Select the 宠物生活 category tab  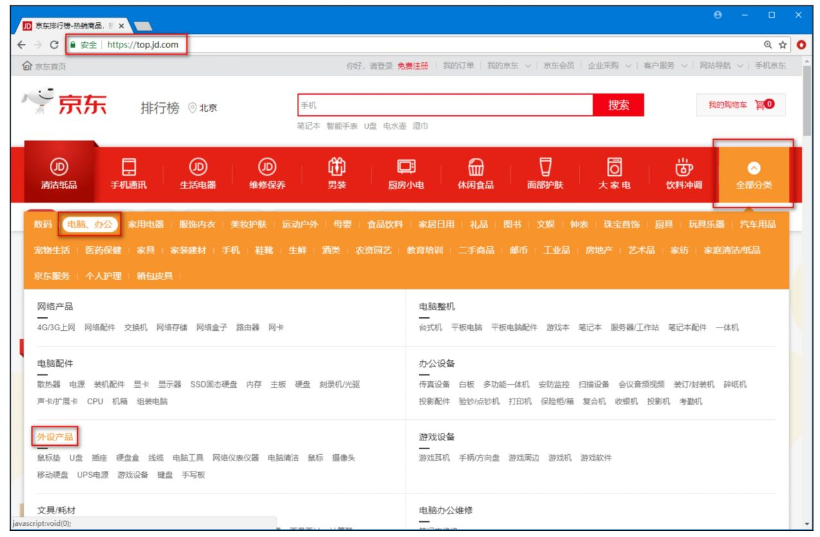point(52,250)
